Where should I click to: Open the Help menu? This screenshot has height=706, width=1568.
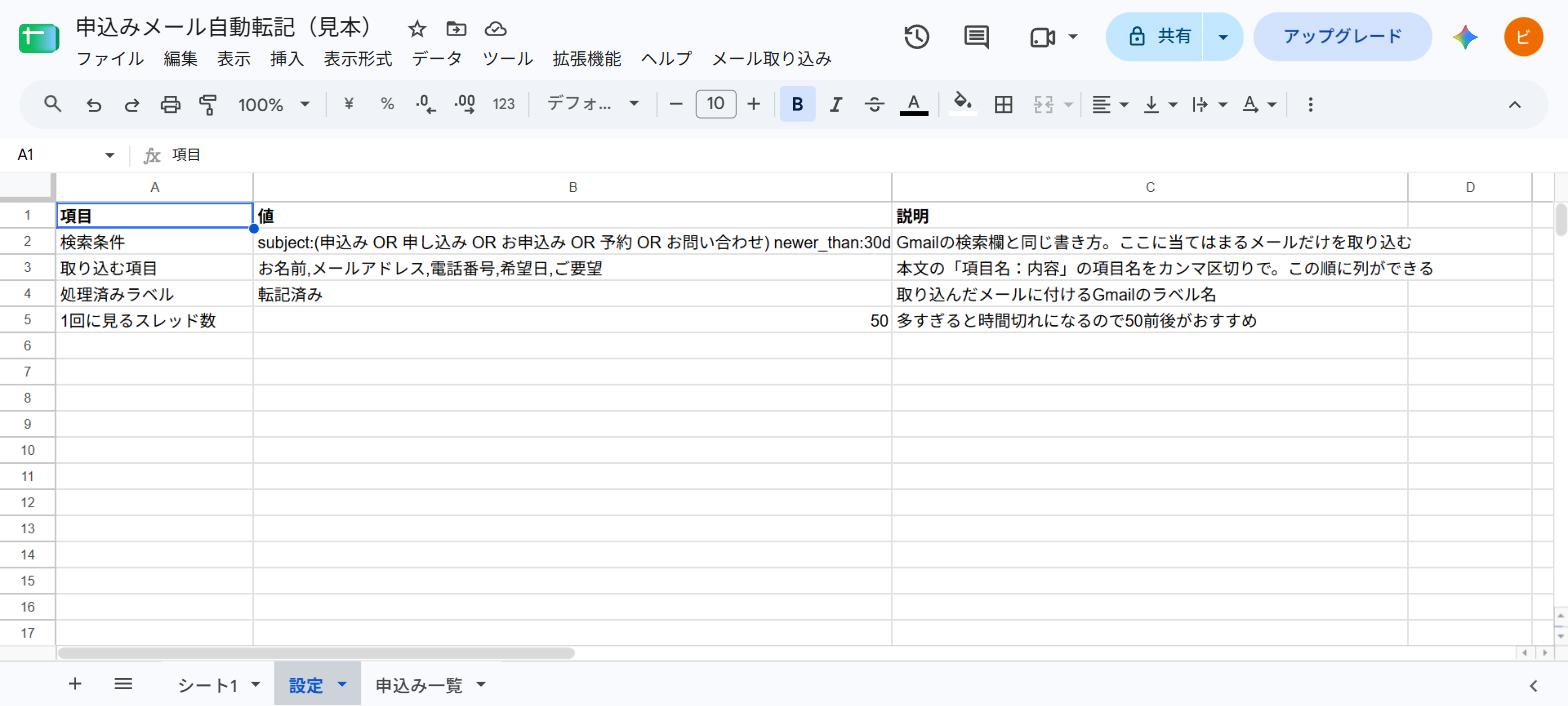pyautogui.click(x=666, y=59)
